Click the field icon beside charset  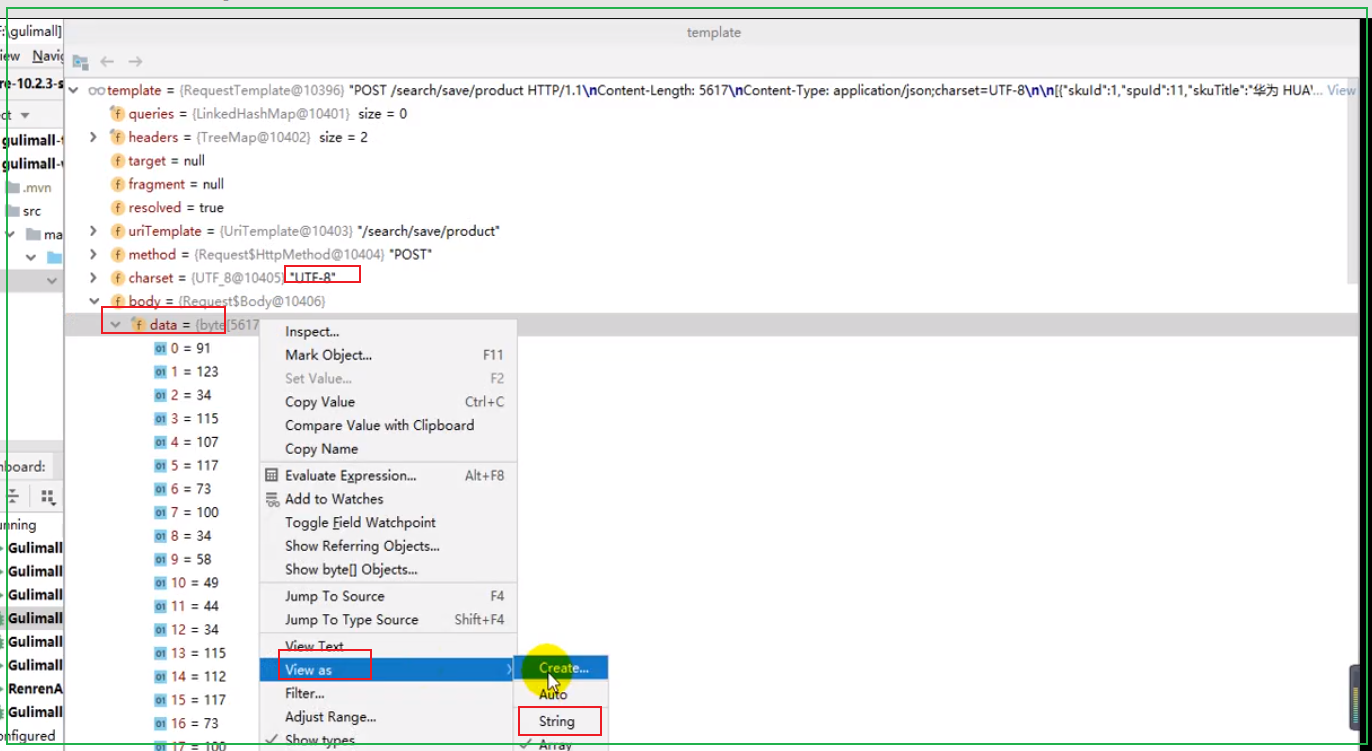tap(117, 278)
